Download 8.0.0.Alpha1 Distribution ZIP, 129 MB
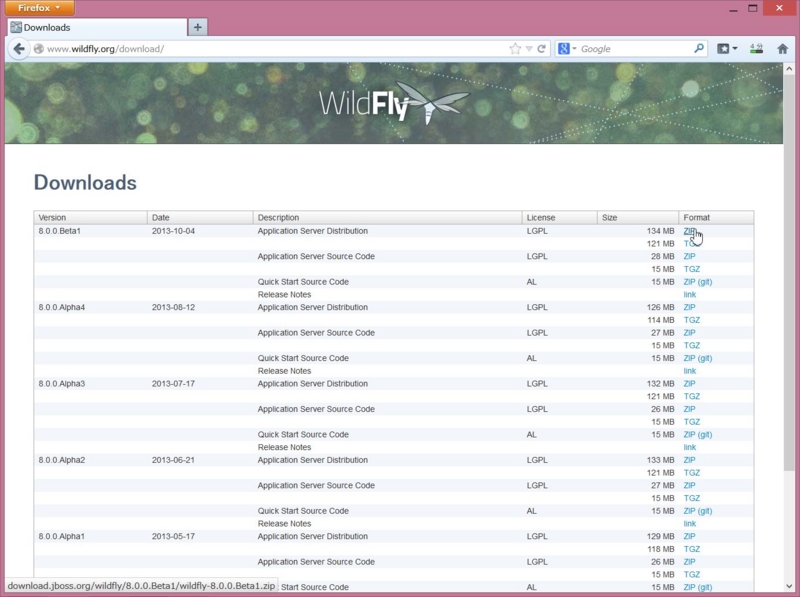Viewport: 800px width, 597px height. coord(689,536)
